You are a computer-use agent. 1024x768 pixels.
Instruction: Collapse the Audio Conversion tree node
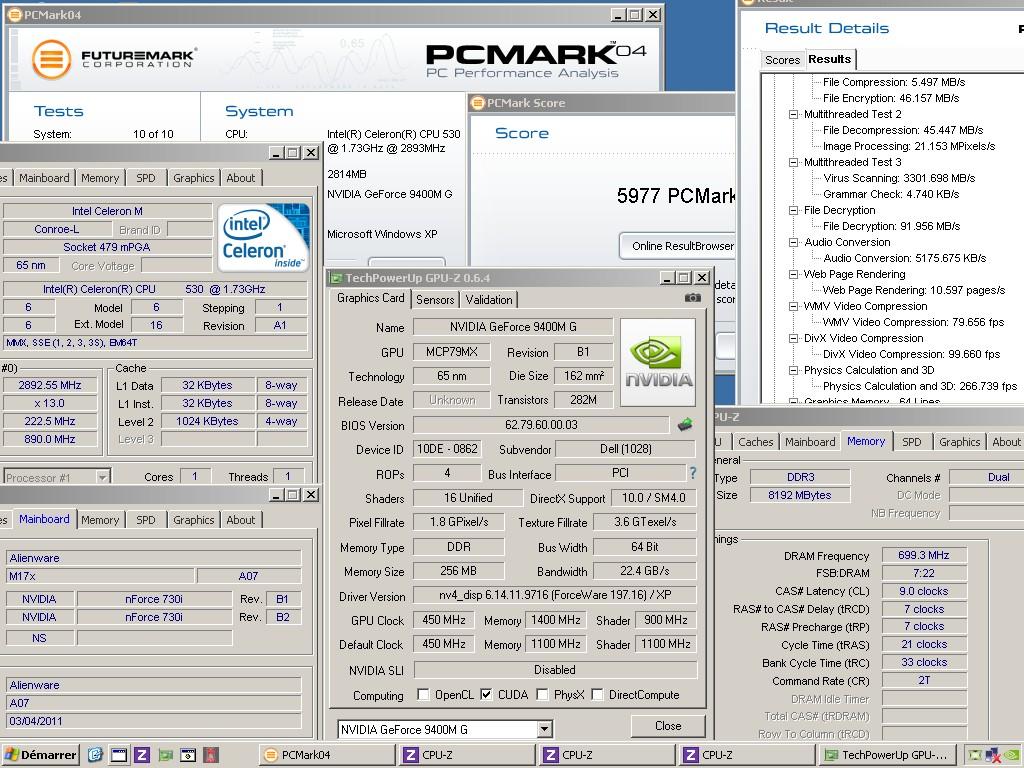pos(793,242)
